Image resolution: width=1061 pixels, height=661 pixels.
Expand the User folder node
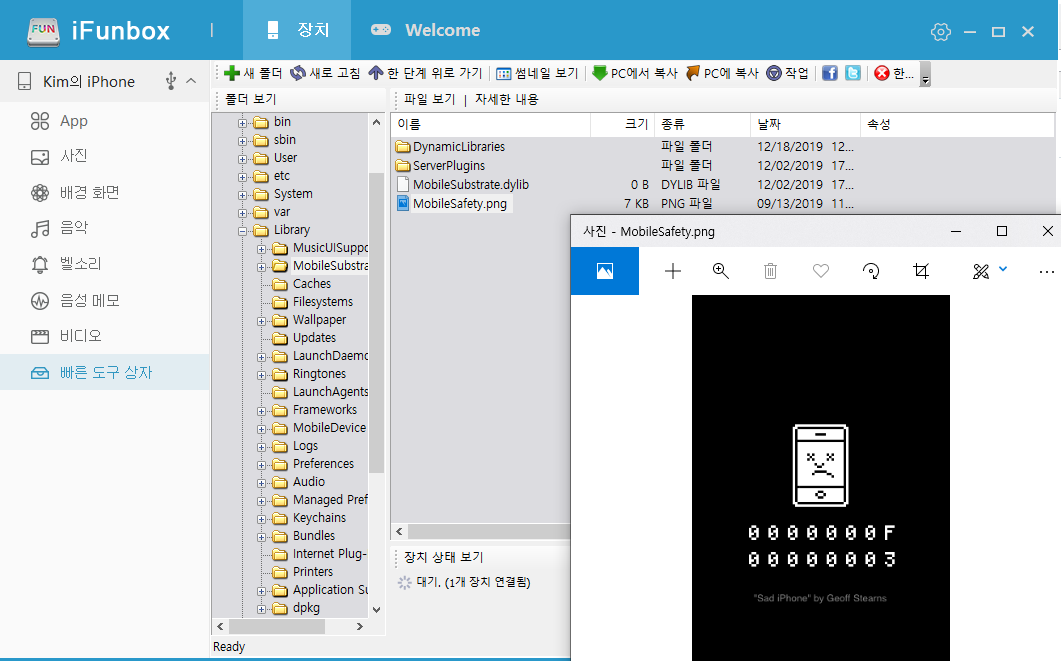(242, 159)
